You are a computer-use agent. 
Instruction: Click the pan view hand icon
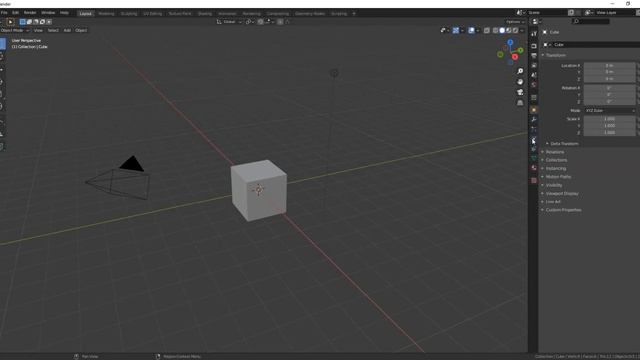(x=520, y=82)
